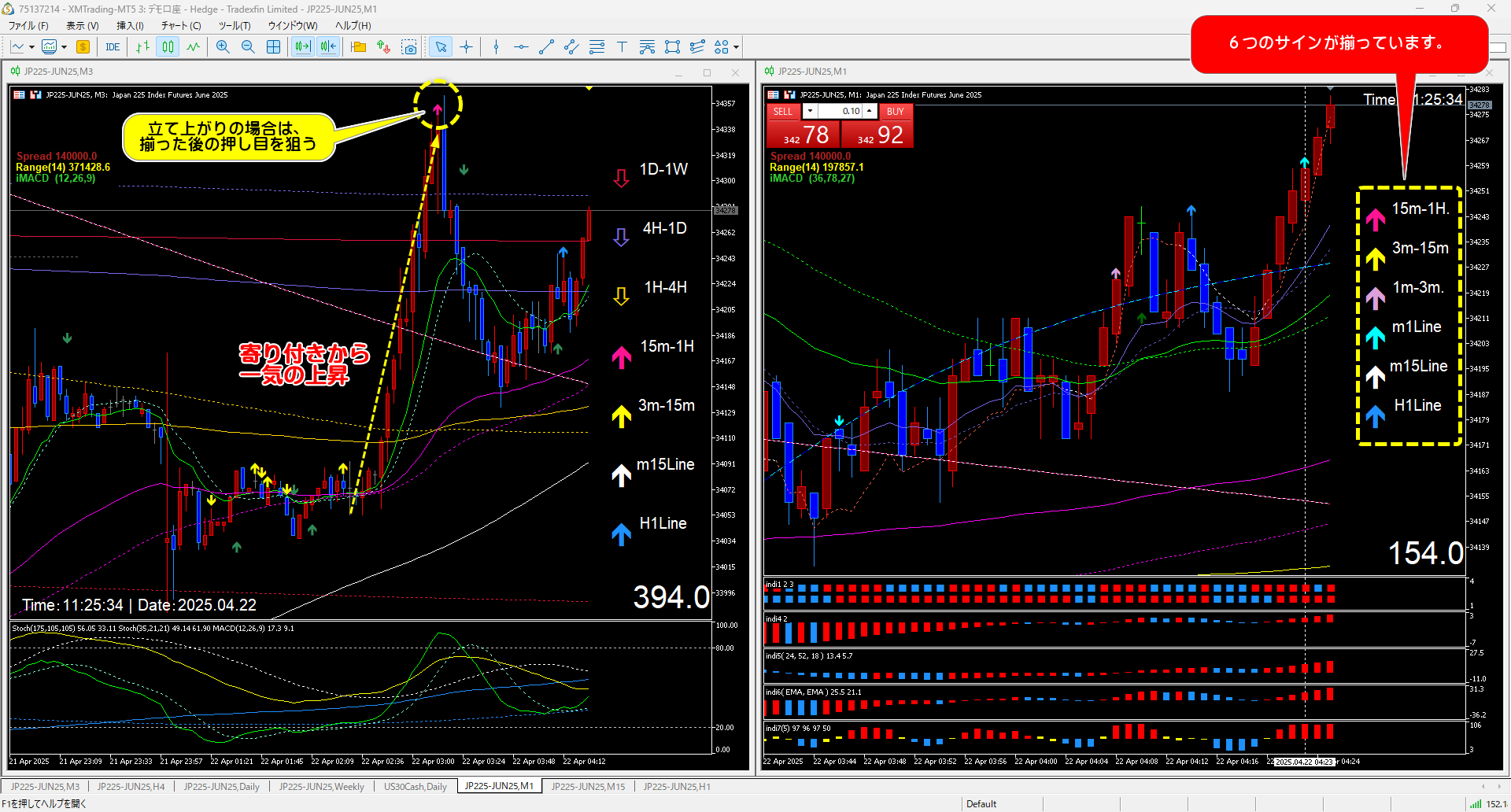The height and width of the screenshot is (812, 1511).
Task: Click the zoom out magnifier icon
Action: 248,47
